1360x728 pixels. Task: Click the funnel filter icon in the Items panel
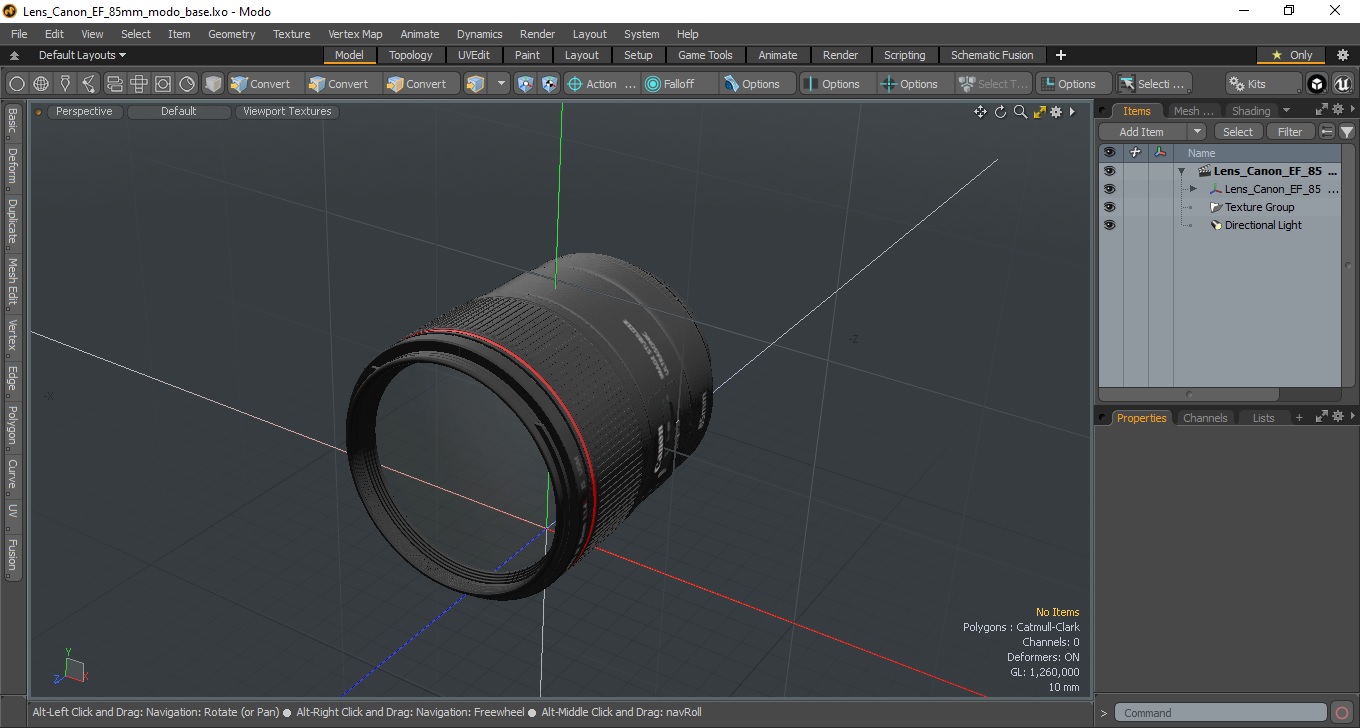pyautogui.click(x=1347, y=132)
